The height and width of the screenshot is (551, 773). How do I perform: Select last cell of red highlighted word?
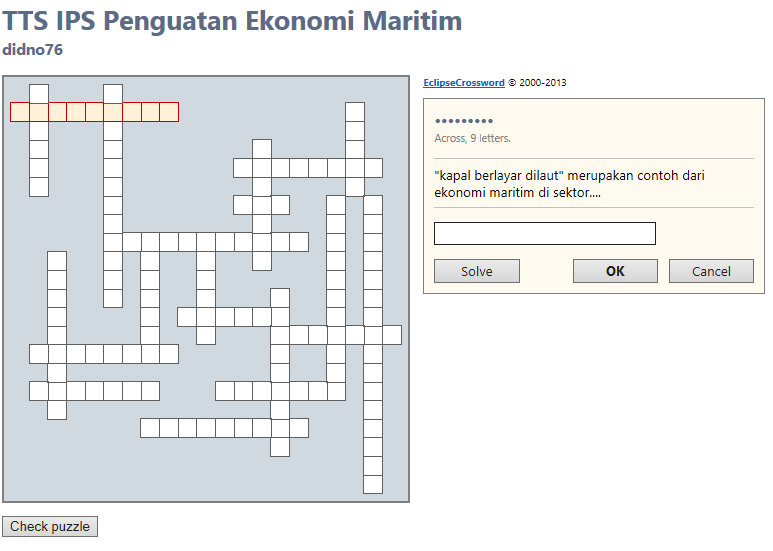click(169, 112)
